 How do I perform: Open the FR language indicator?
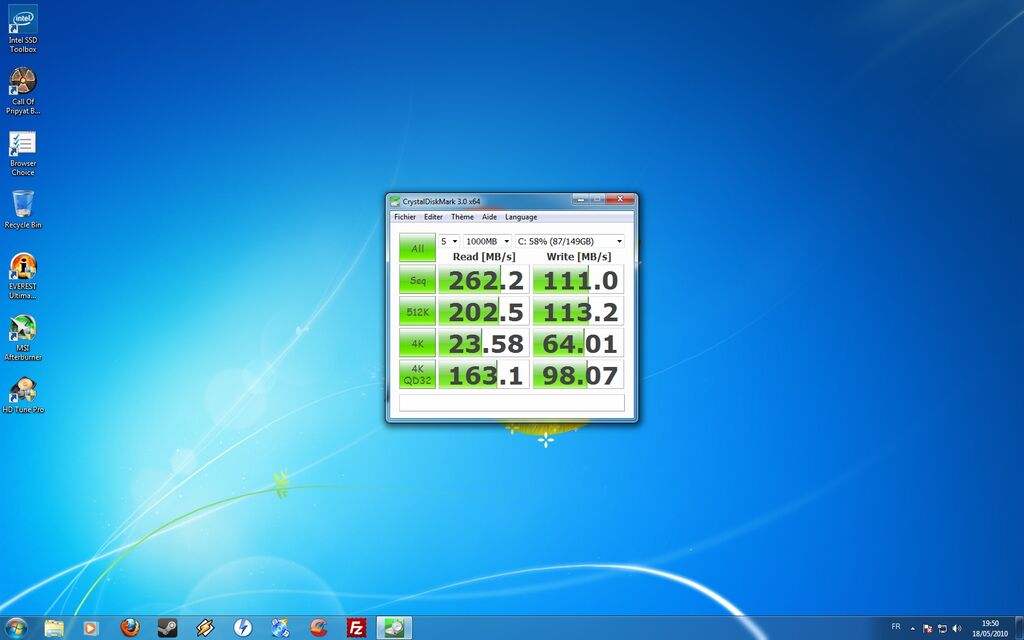click(x=896, y=627)
